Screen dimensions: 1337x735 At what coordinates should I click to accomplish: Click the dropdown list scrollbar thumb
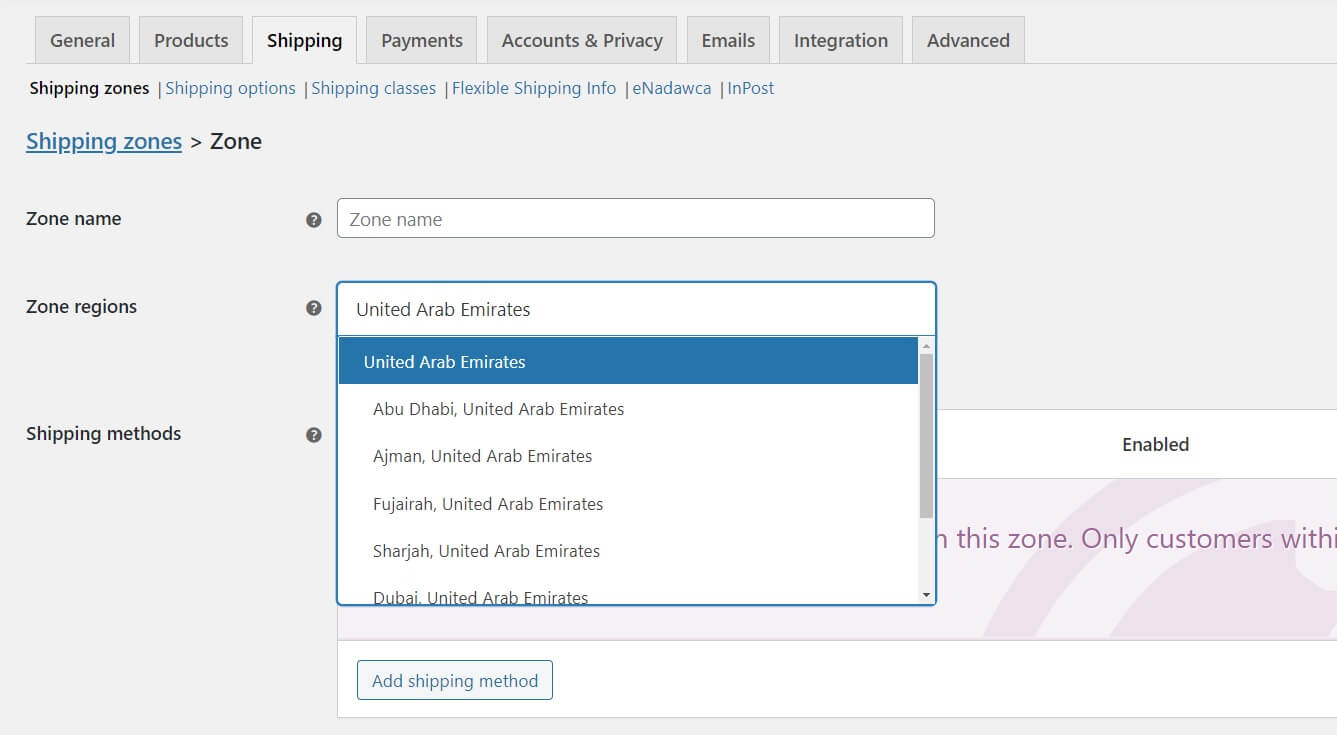pyautogui.click(x=926, y=436)
